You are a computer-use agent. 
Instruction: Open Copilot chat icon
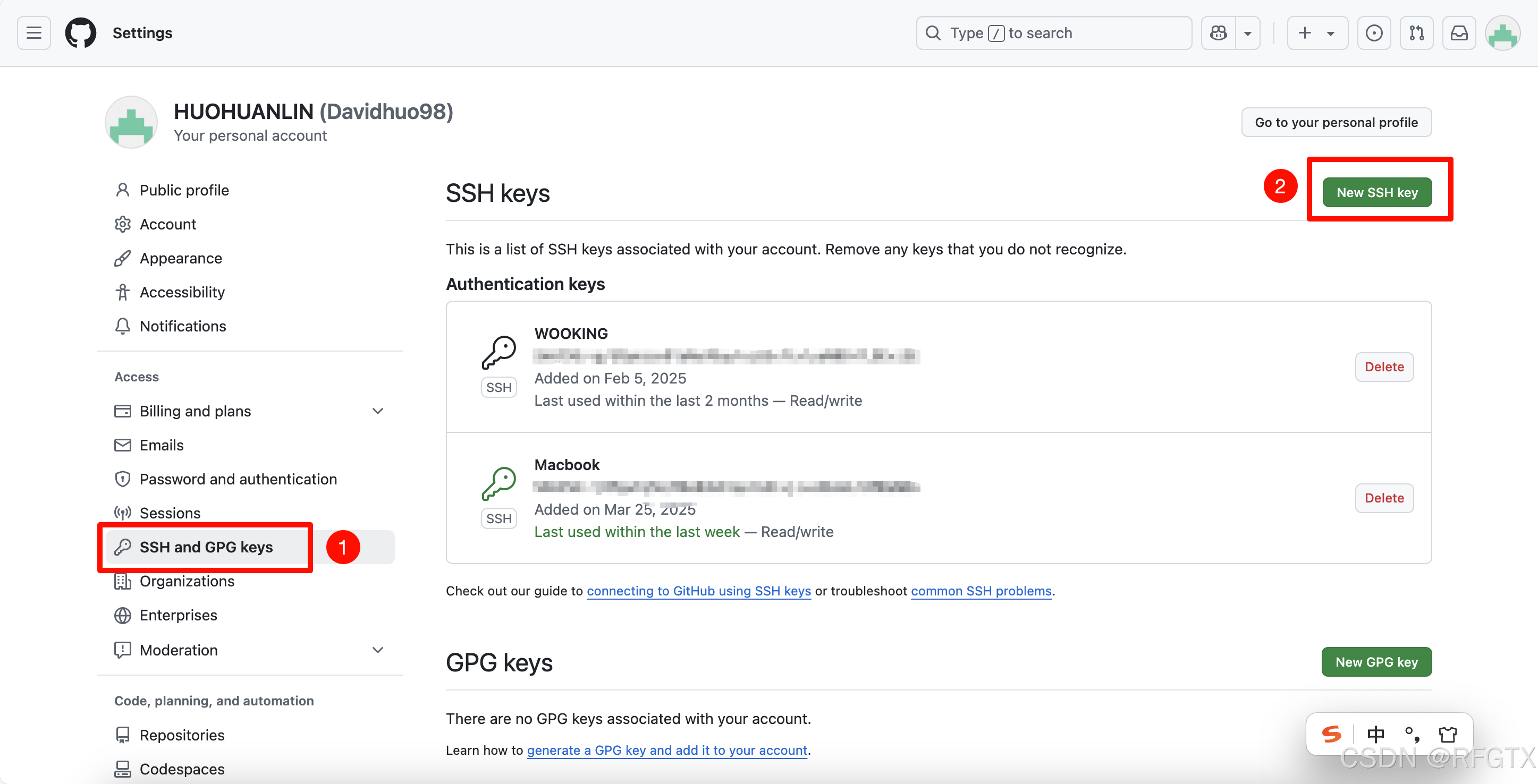tap(1218, 33)
